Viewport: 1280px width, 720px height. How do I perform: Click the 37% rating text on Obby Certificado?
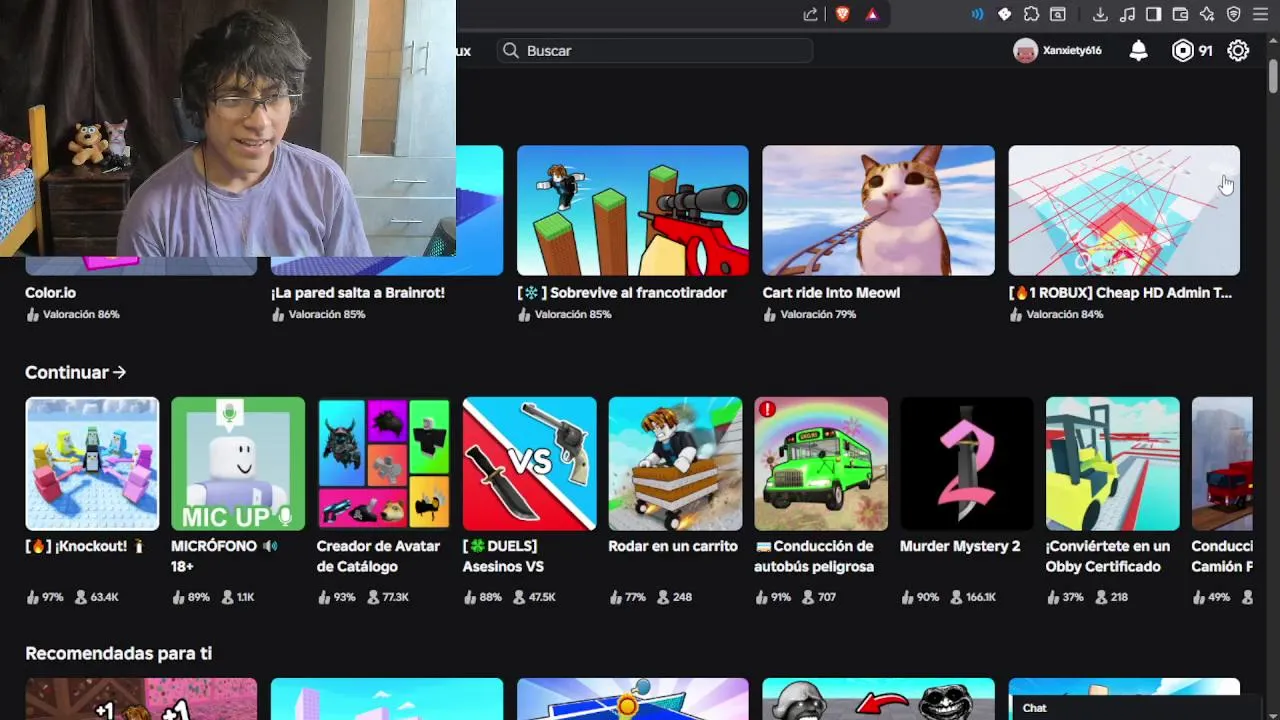1073,597
